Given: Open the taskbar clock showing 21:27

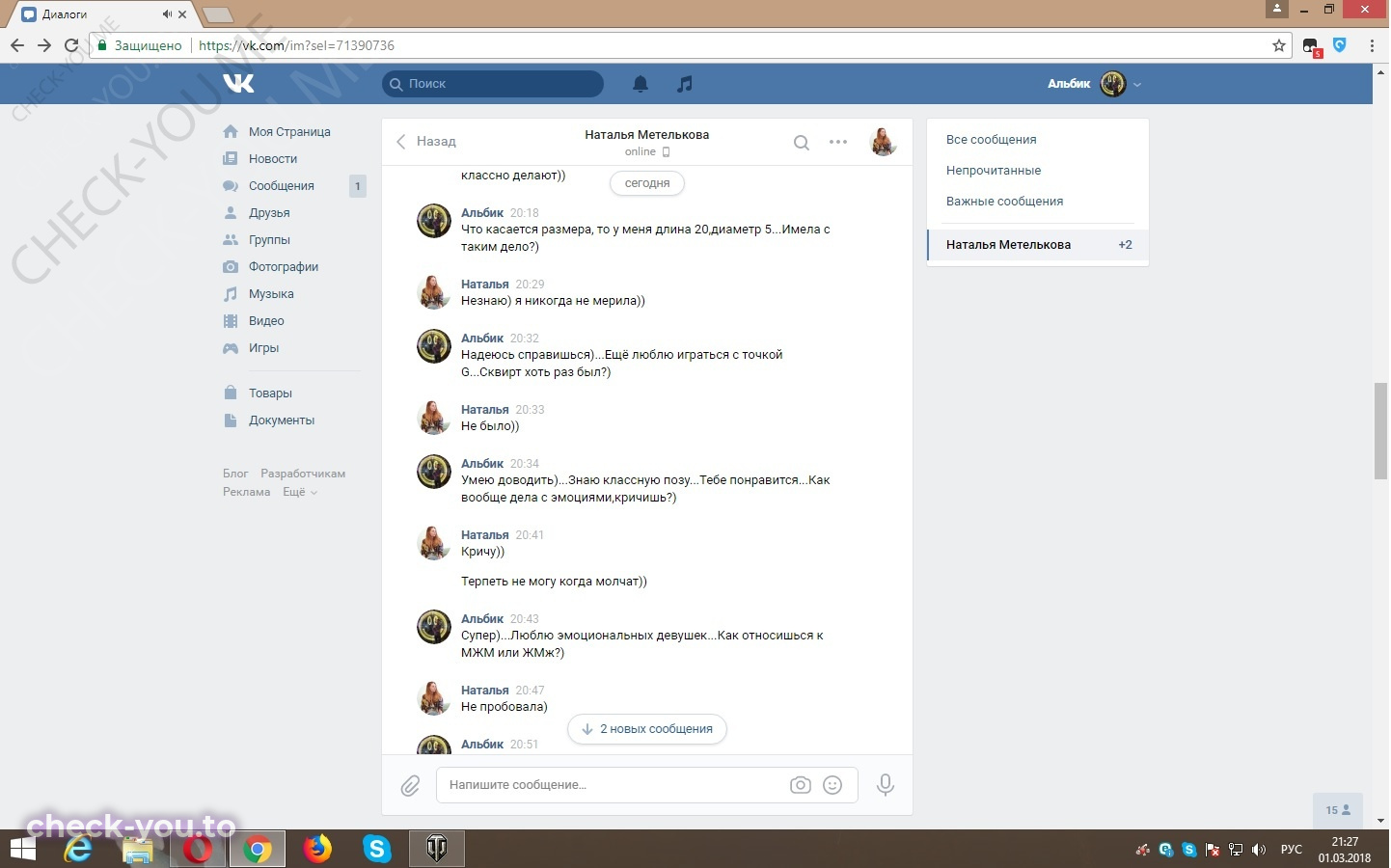Looking at the screenshot, I should pyautogui.click(x=1345, y=850).
